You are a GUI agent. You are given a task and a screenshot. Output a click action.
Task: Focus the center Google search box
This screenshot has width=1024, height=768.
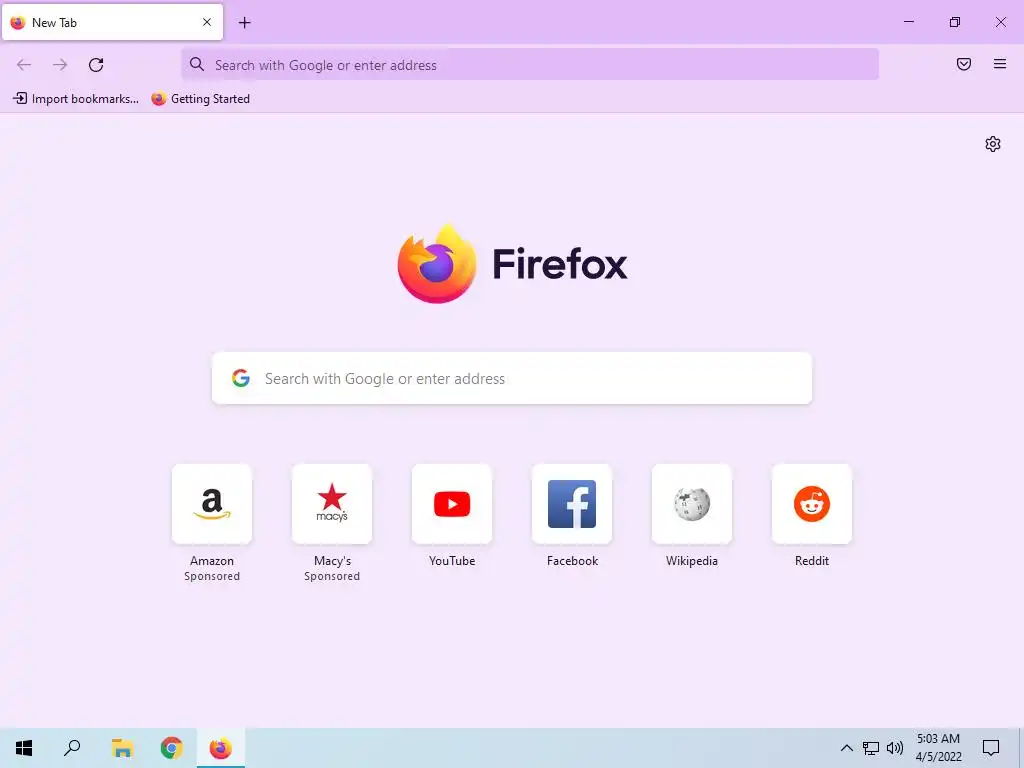click(512, 378)
